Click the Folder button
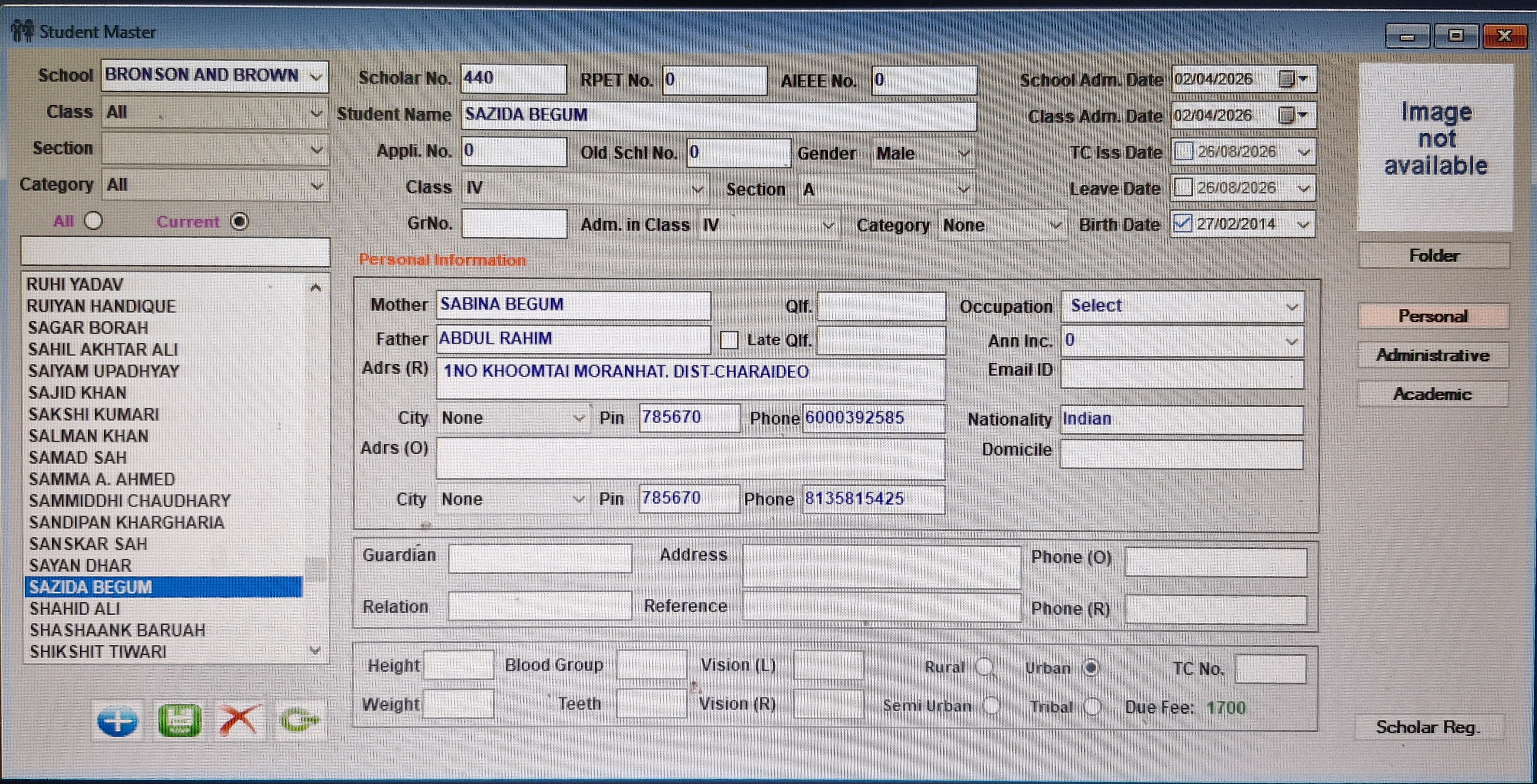The height and width of the screenshot is (784, 1537). coord(1434,255)
